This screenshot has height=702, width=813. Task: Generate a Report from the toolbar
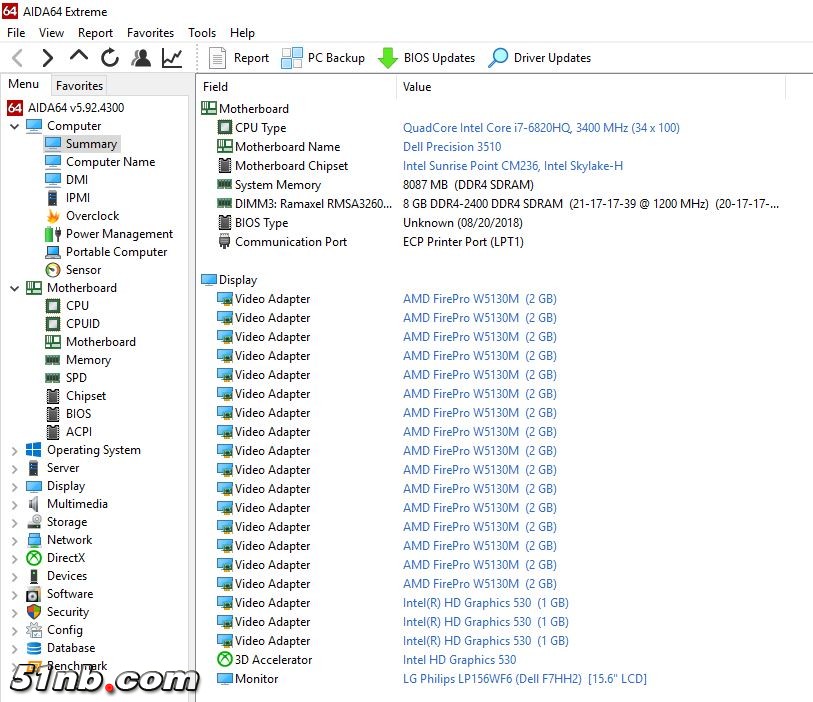tap(240, 58)
